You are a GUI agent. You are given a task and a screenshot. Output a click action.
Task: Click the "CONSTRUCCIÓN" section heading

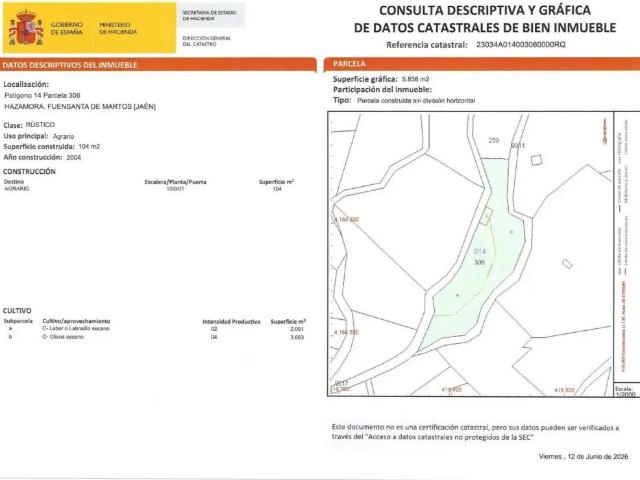29,171
